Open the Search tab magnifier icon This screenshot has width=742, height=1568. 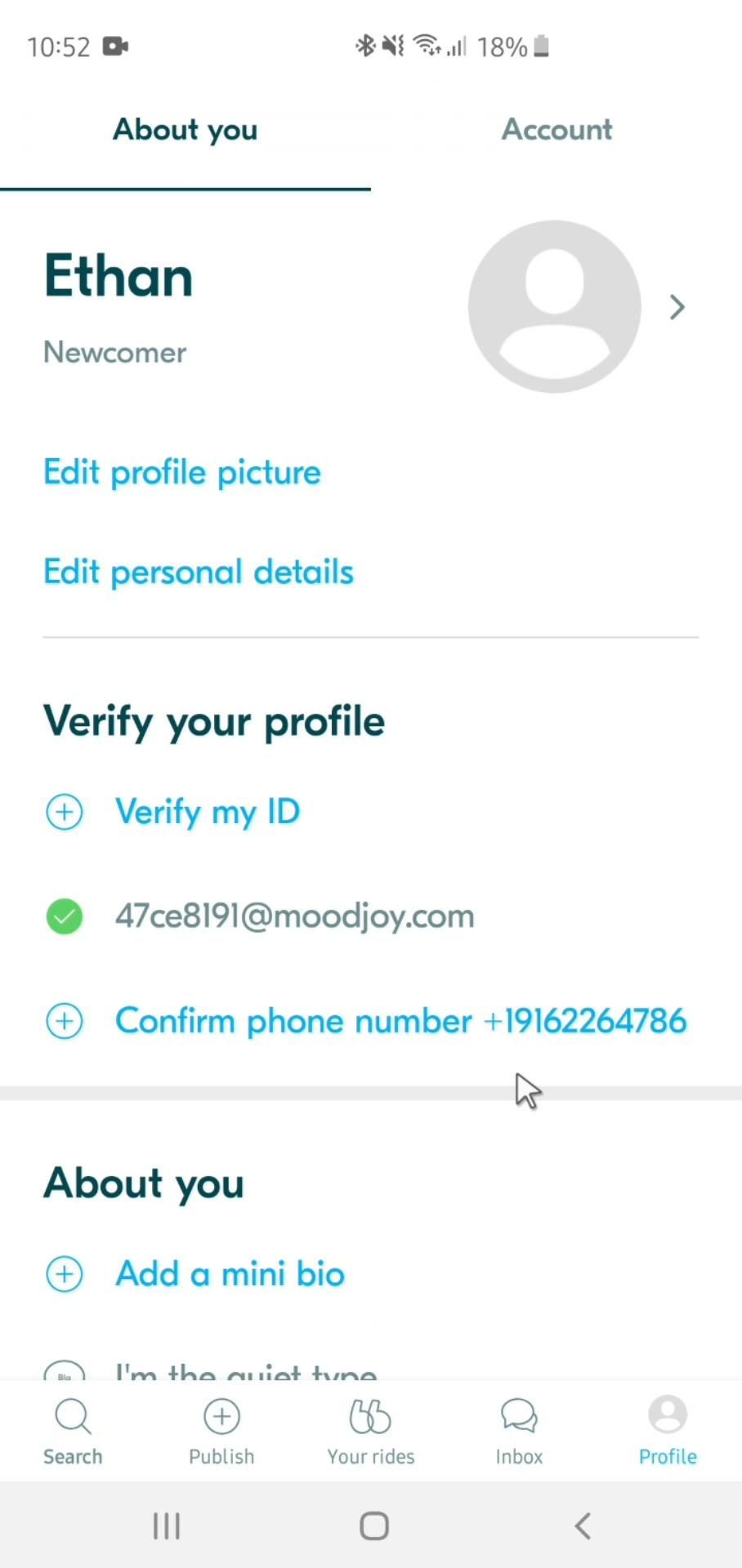pyautogui.click(x=73, y=1417)
